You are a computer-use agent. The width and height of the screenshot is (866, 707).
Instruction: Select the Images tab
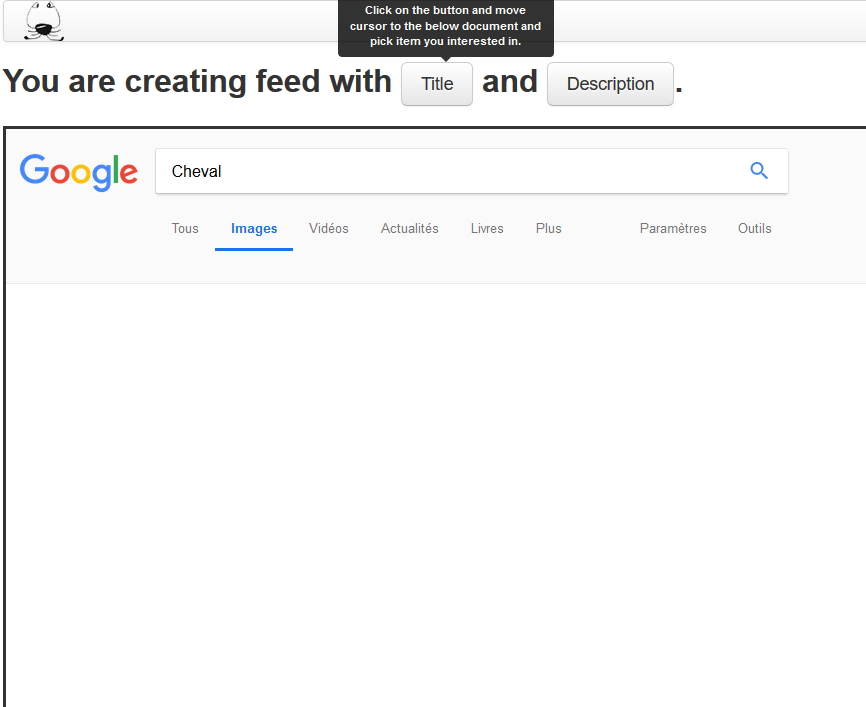click(x=254, y=228)
